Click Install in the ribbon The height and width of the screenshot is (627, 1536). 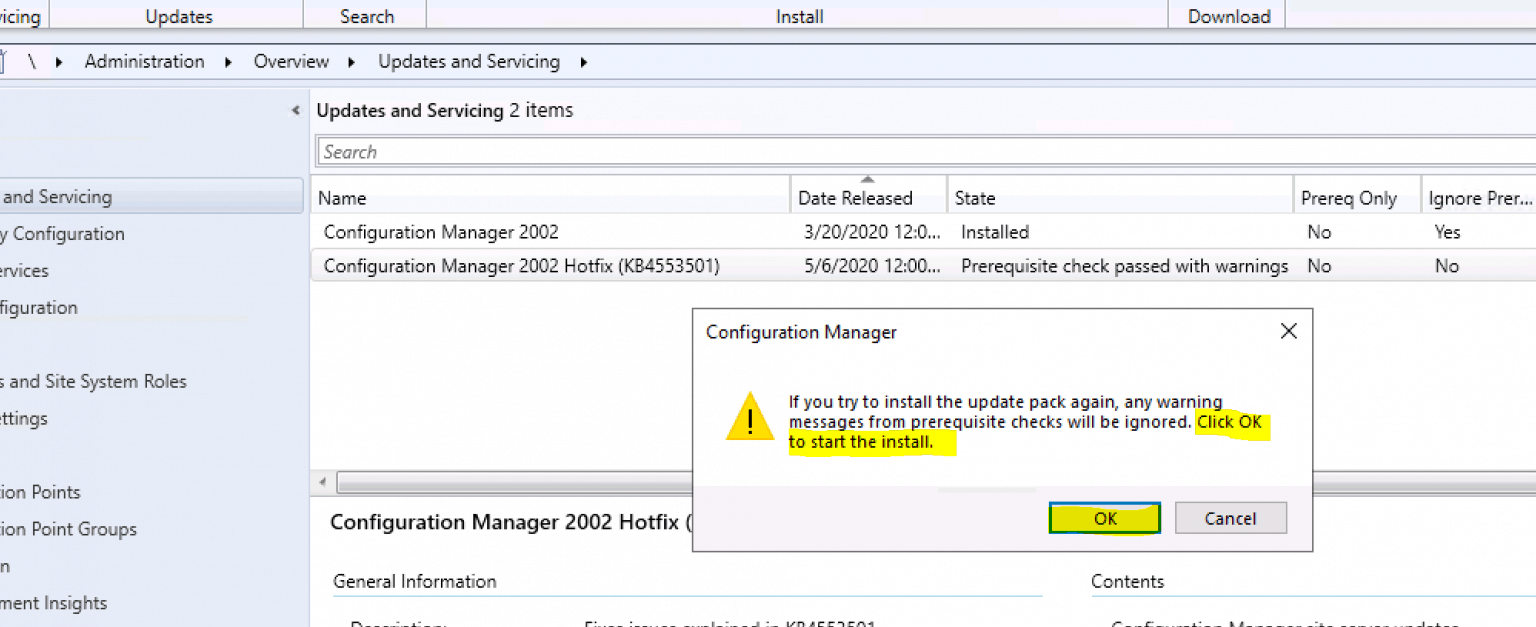(797, 16)
